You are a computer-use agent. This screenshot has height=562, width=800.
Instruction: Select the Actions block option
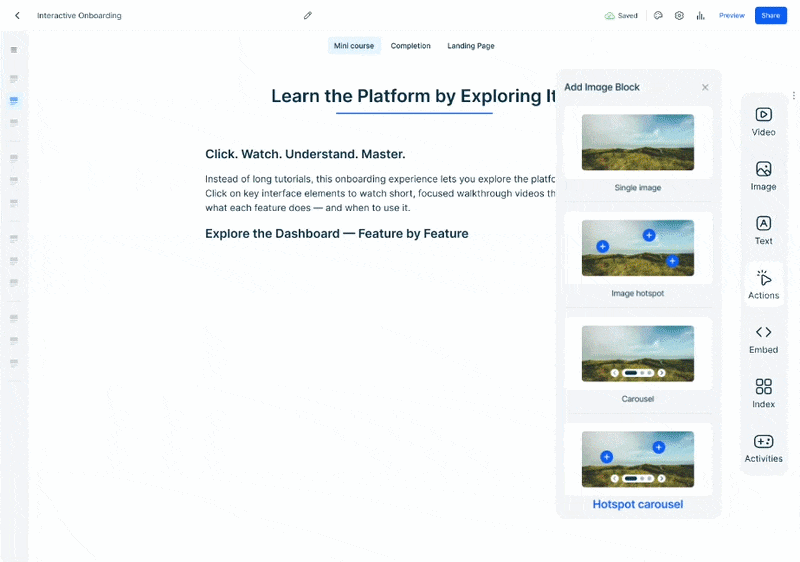[x=763, y=283]
